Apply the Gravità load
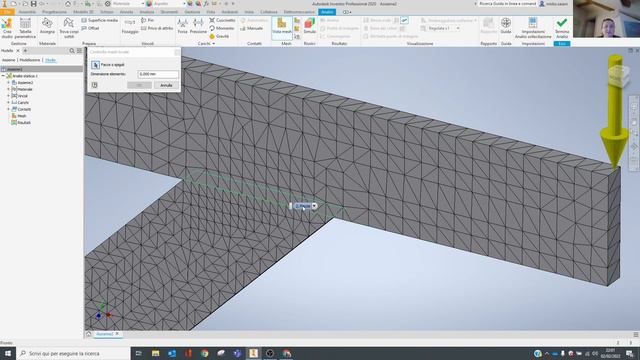Screen dimensions: 640x360 219,36
